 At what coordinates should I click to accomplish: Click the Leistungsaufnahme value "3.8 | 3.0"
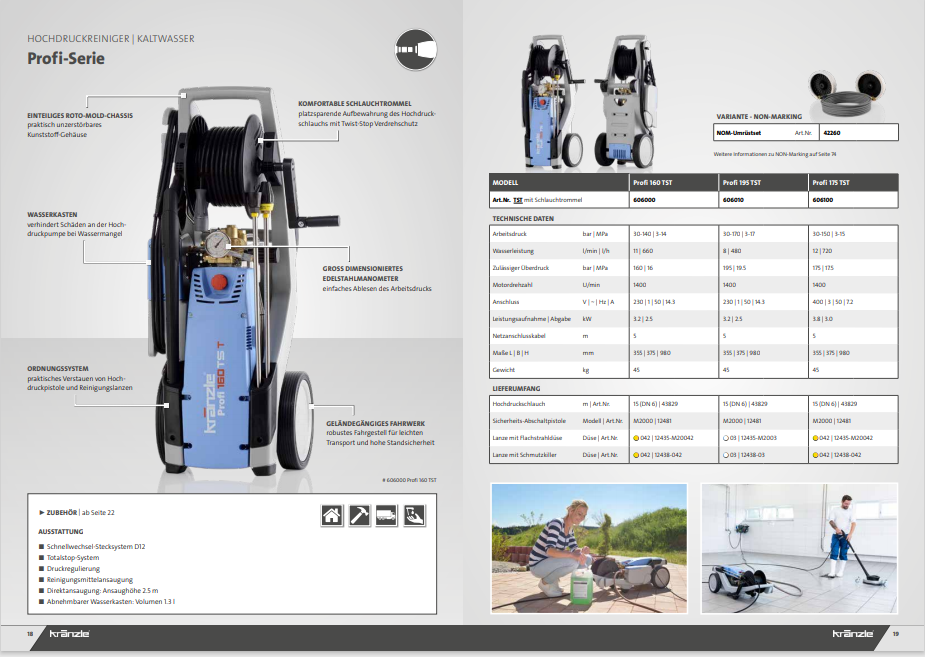click(822, 319)
